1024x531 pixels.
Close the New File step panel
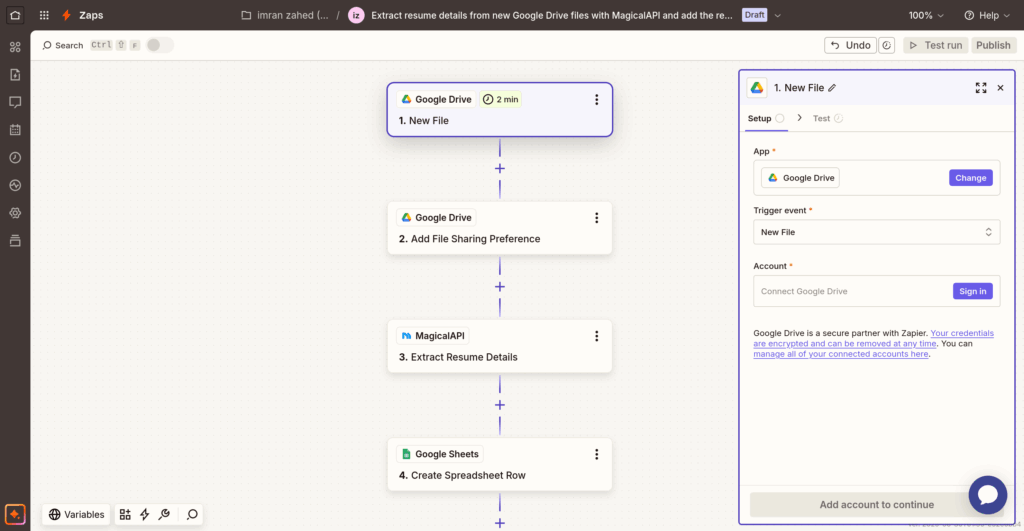click(x=1000, y=88)
